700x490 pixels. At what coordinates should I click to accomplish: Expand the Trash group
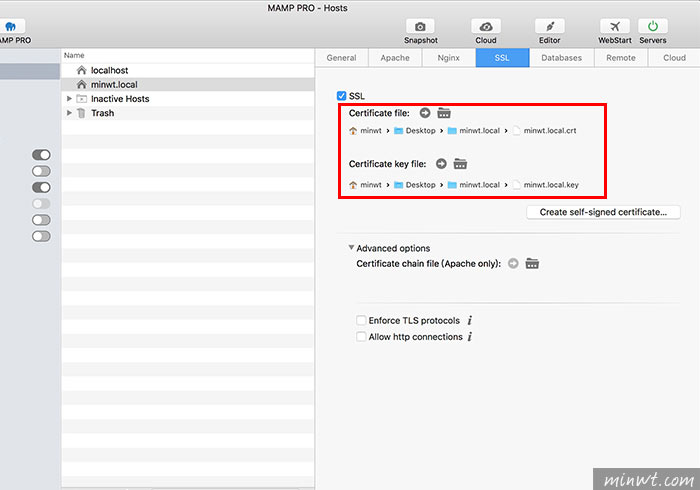click(69, 113)
